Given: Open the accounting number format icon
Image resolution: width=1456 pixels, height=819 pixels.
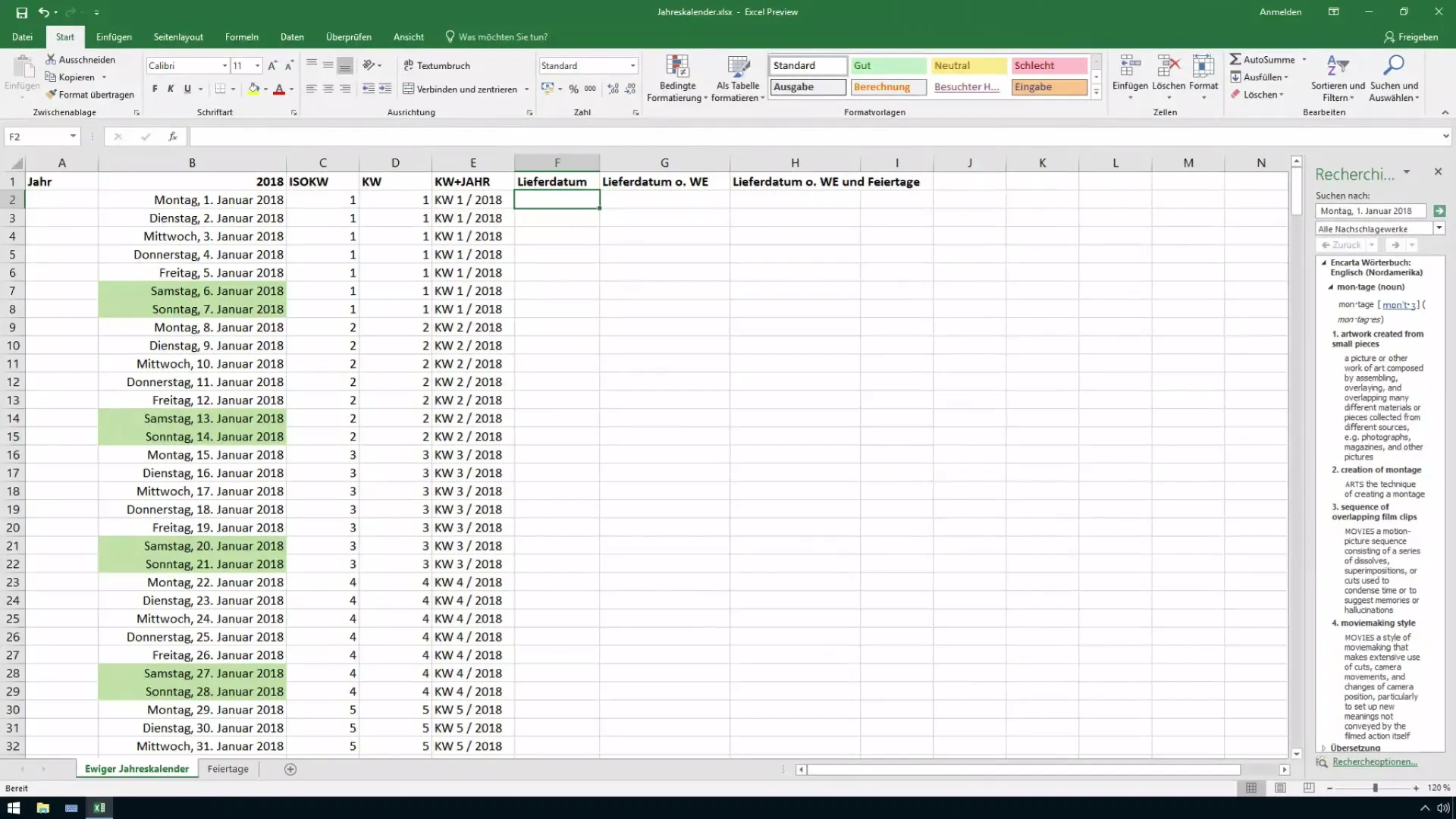Looking at the screenshot, I should pyautogui.click(x=548, y=89).
